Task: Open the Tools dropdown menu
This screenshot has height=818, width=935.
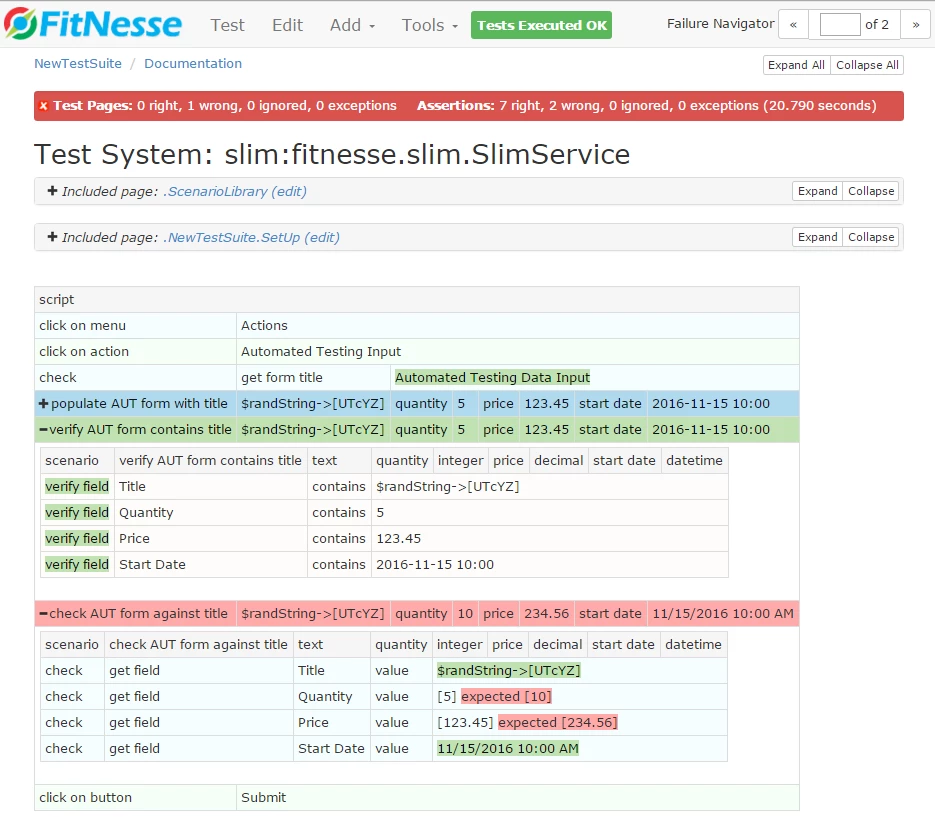Action: coord(429,25)
